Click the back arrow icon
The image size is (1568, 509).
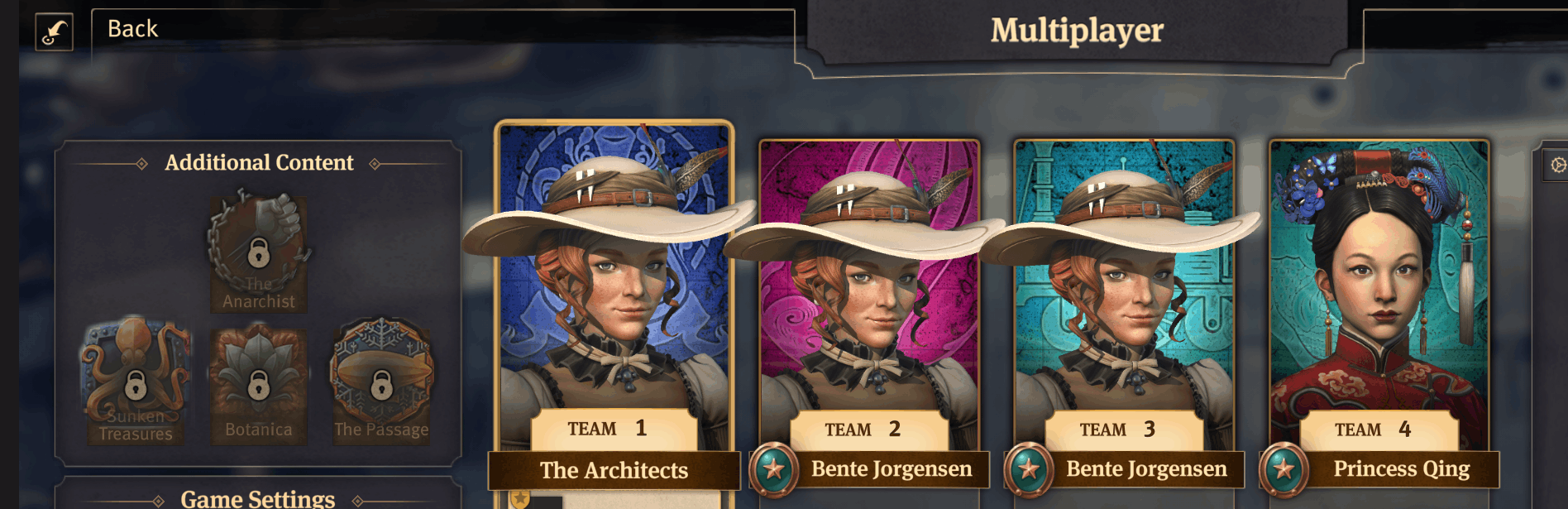tap(55, 32)
